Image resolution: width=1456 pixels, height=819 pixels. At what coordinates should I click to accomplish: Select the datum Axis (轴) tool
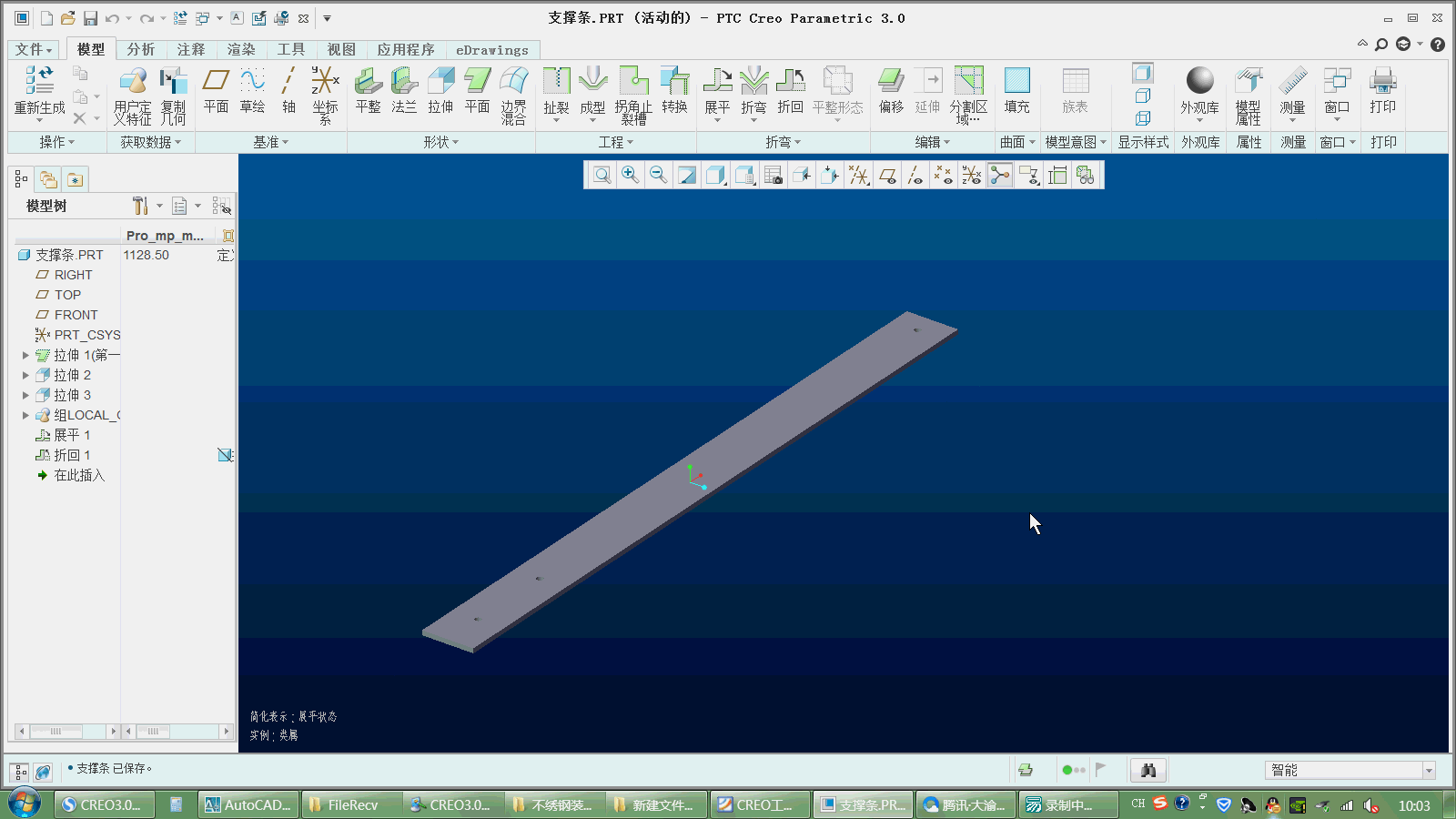pos(288,89)
